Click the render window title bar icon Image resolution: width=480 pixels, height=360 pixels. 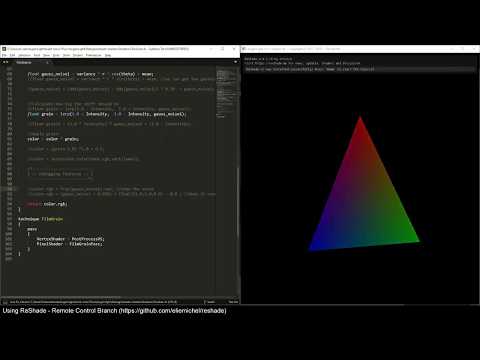(244, 49)
